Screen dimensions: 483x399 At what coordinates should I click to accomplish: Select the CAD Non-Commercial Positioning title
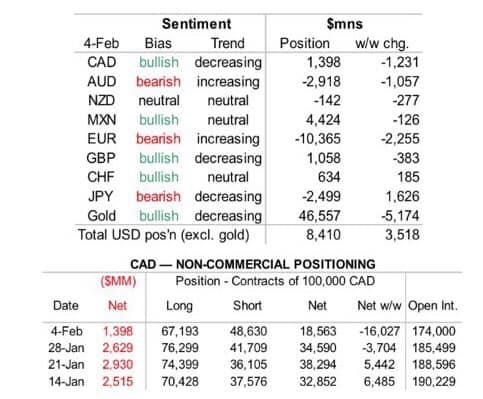click(253, 264)
